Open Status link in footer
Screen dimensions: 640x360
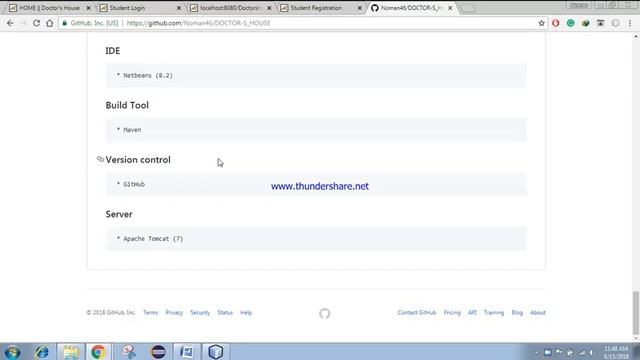[225, 313]
